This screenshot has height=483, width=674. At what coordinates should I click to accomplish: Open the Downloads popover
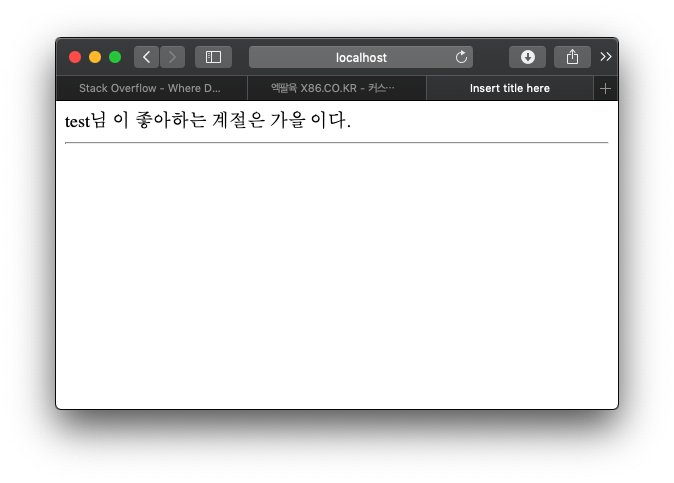[x=527, y=57]
